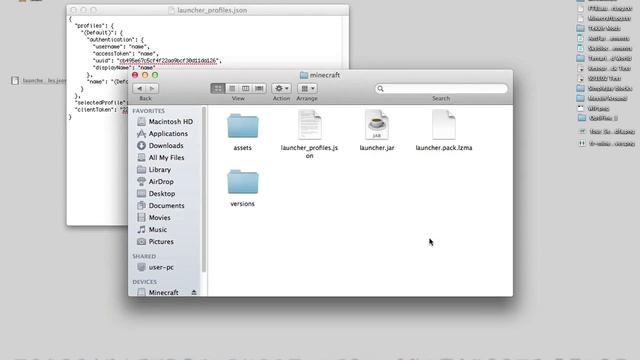Click the "username" line in the JSON editor
Viewport: 640px width, 360px height.
pos(121,47)
